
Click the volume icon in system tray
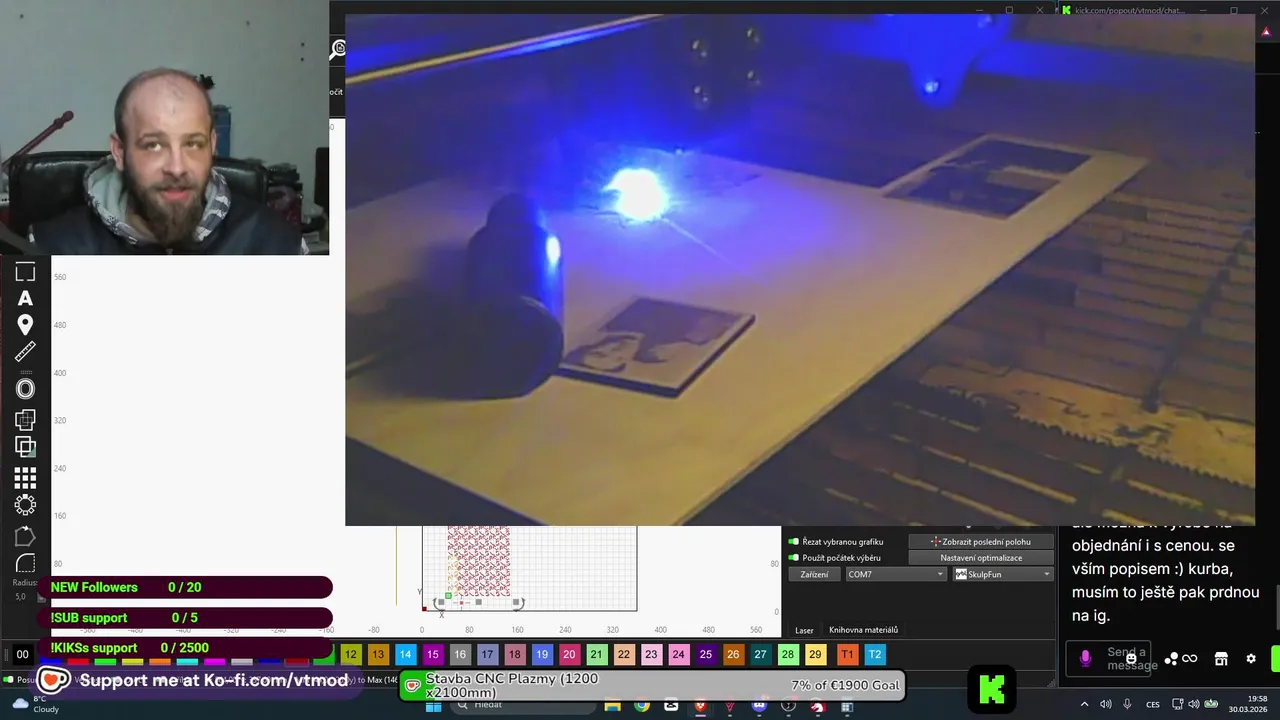[x=1106, y=704]
